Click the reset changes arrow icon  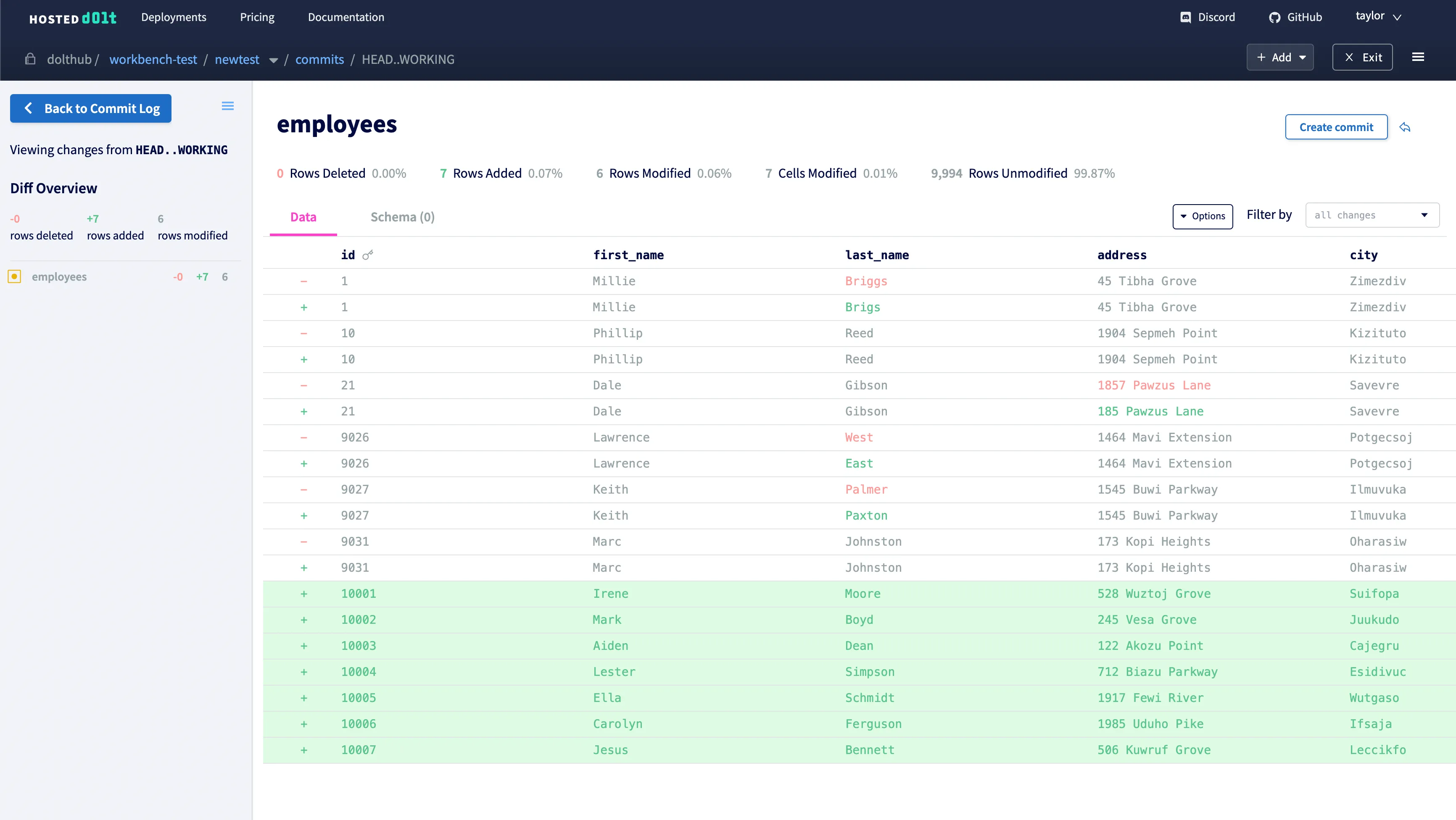pos(1405,128)
